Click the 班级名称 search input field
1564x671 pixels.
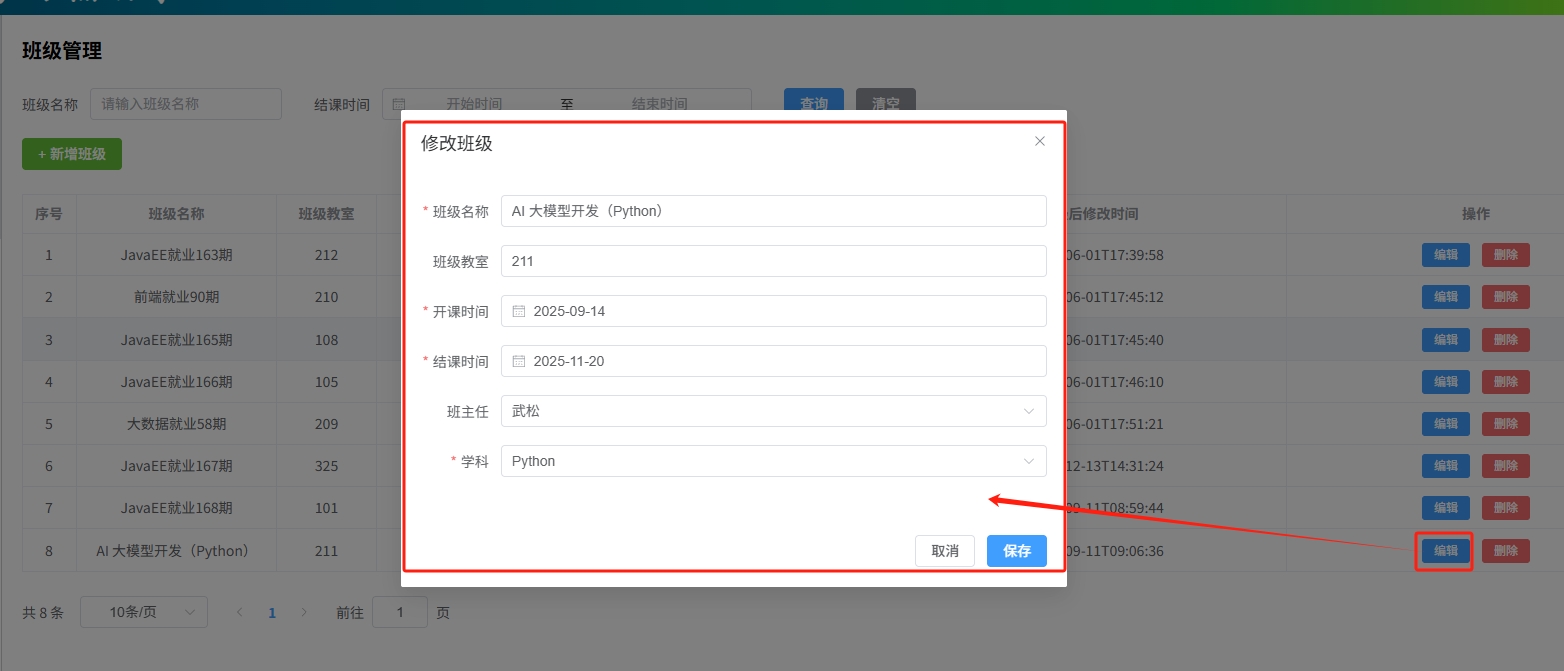[185, 104]
